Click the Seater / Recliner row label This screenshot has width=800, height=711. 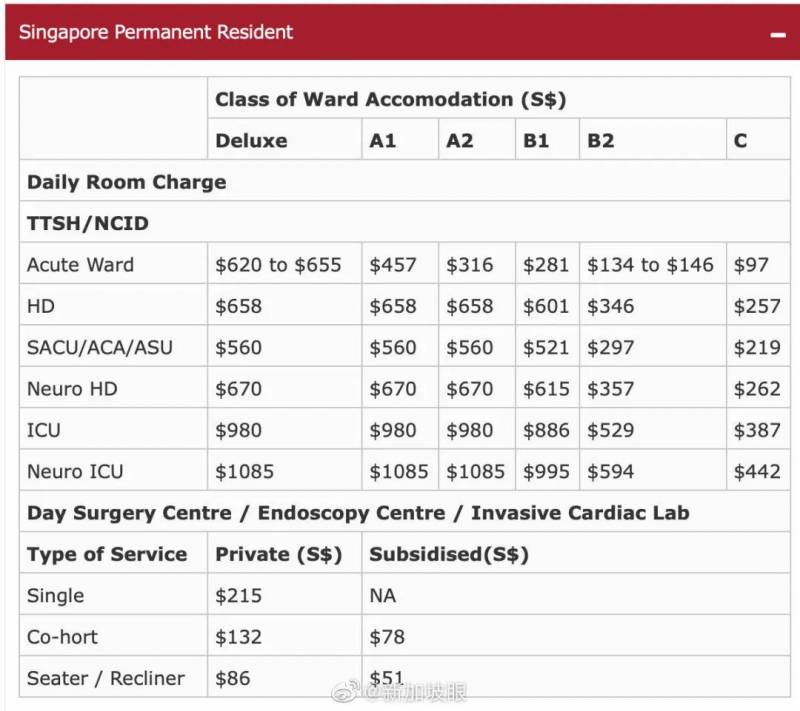tap(106, 678)
